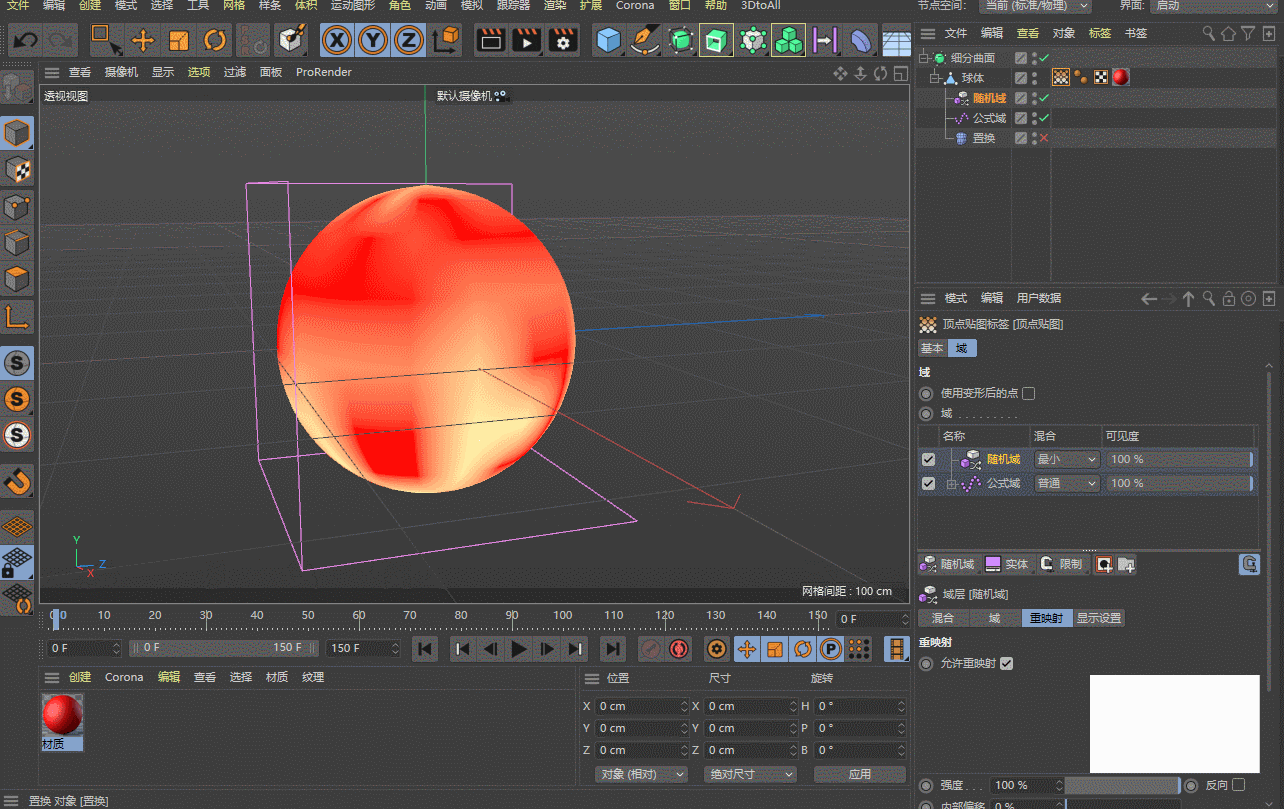Open the 随机域 blend mode dropdown (最小)

[1066, 459]
